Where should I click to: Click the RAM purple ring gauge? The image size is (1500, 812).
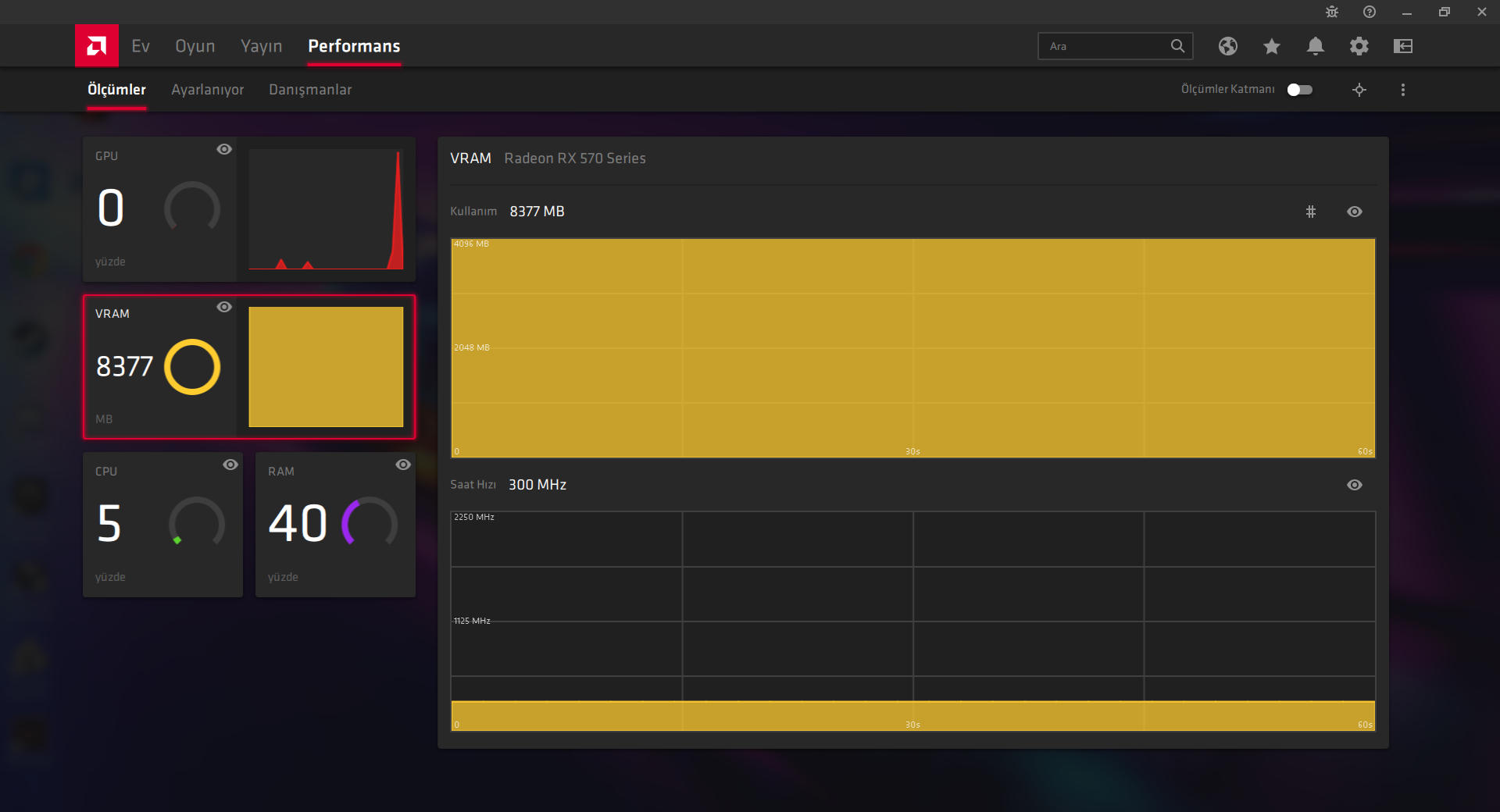click(x=370, y=523)
